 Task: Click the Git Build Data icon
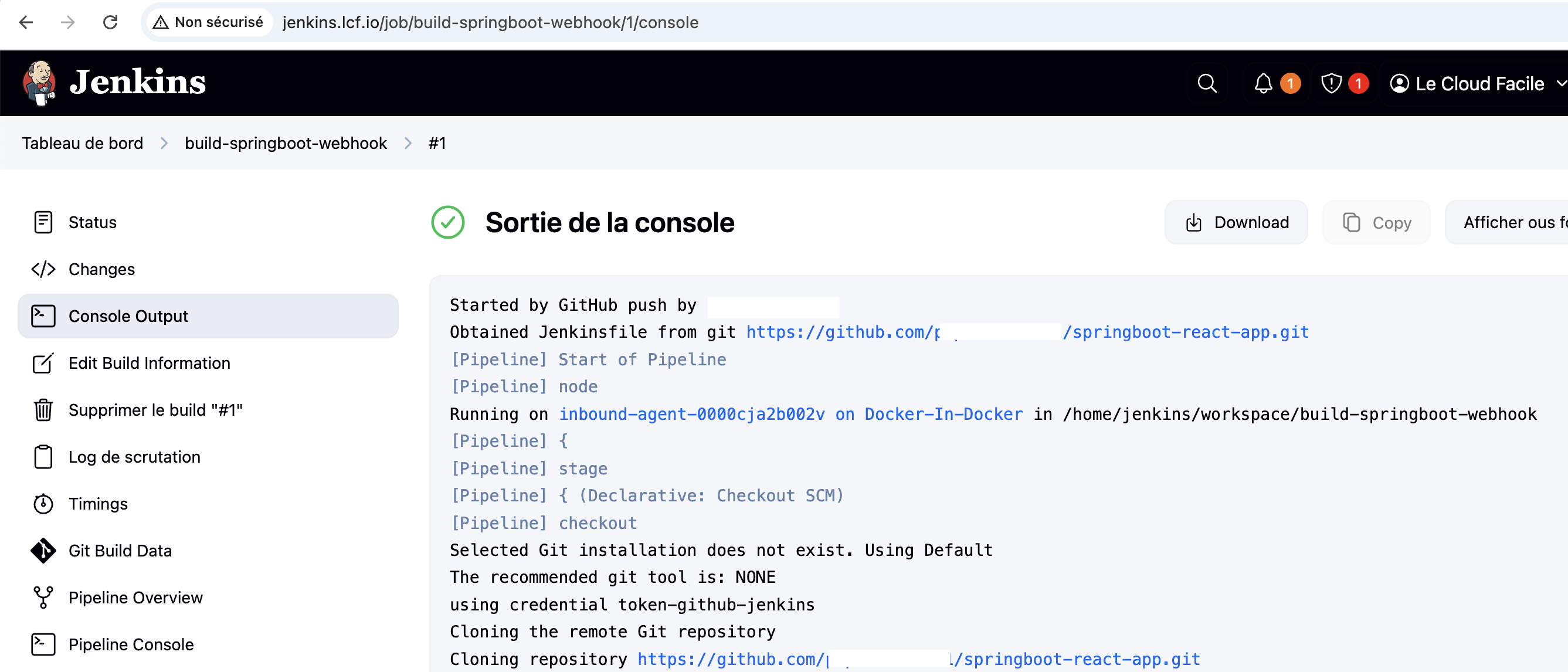point(43,550)
